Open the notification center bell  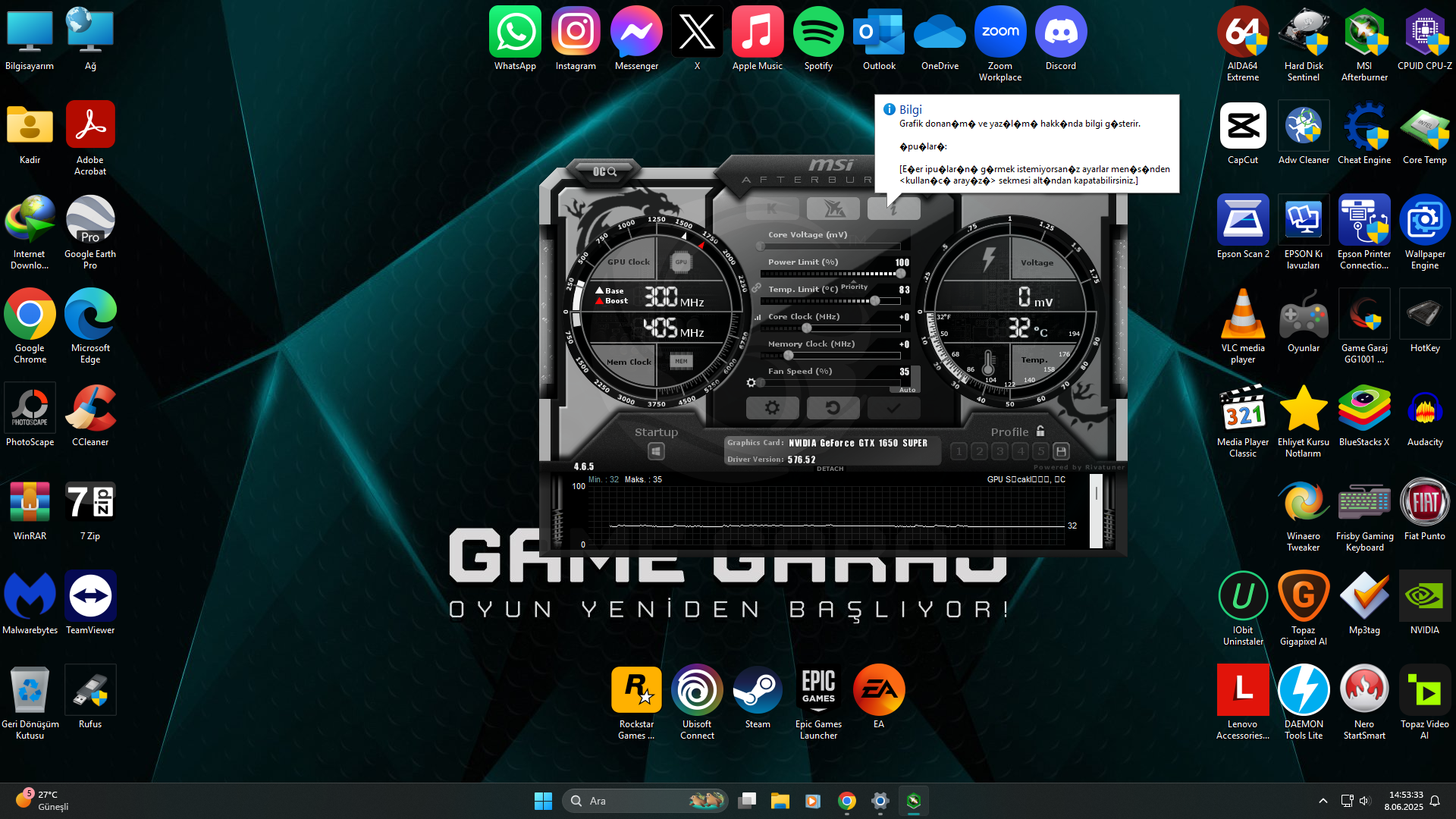coord(1435,801)
